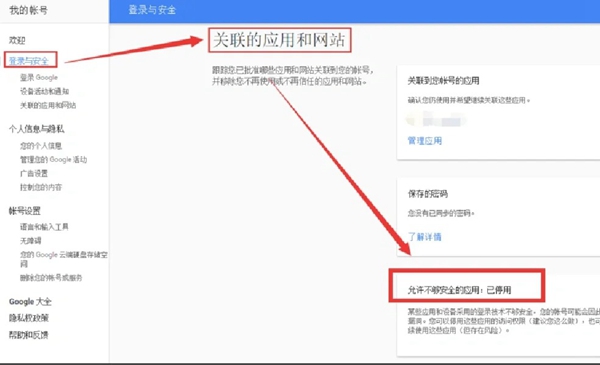Select 帐号设置 section heading
This screenshot has height=365, width=600.
pyautogui.click(x=25, y=211)
